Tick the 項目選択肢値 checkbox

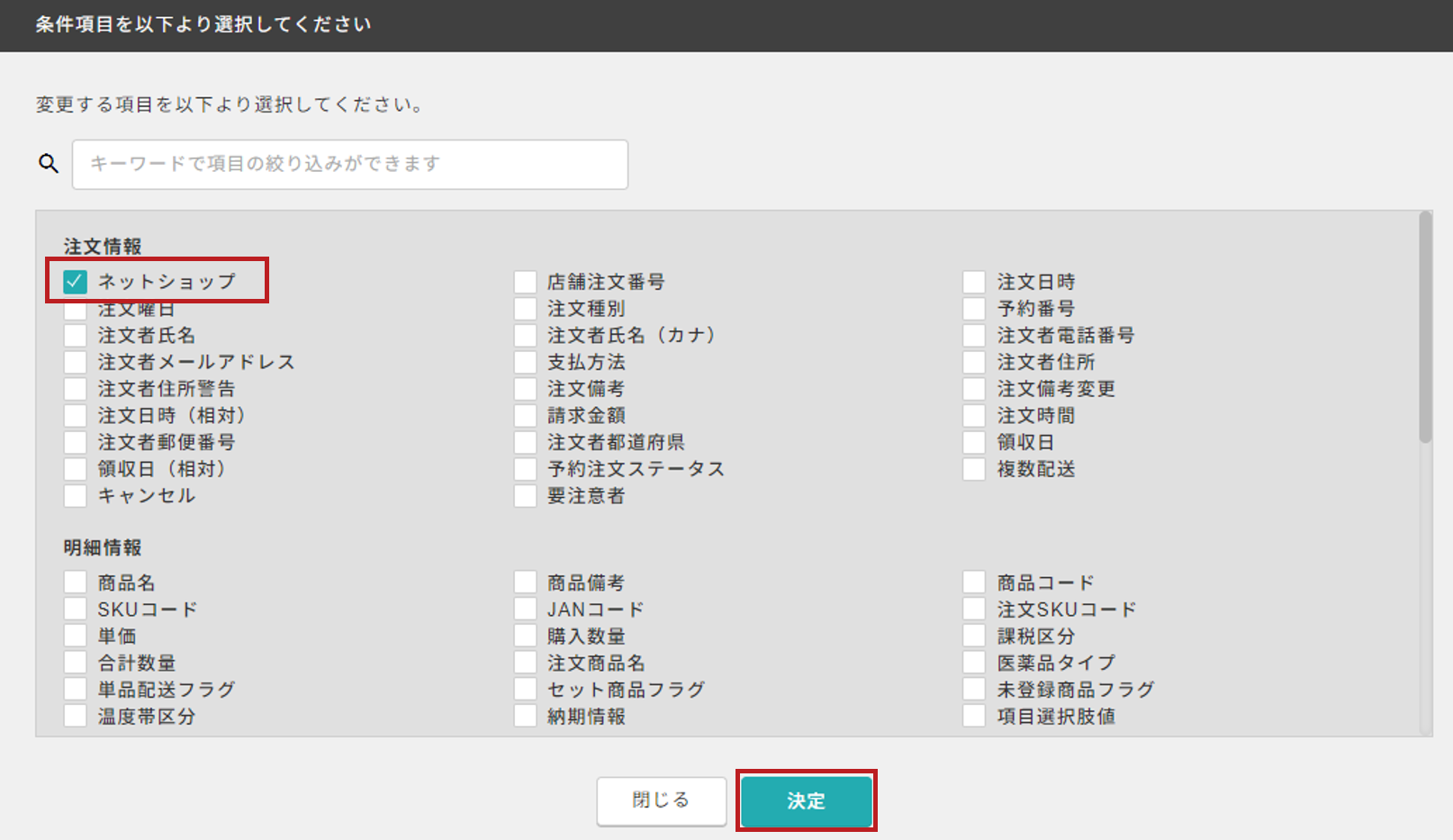click(x=974, y=716)
